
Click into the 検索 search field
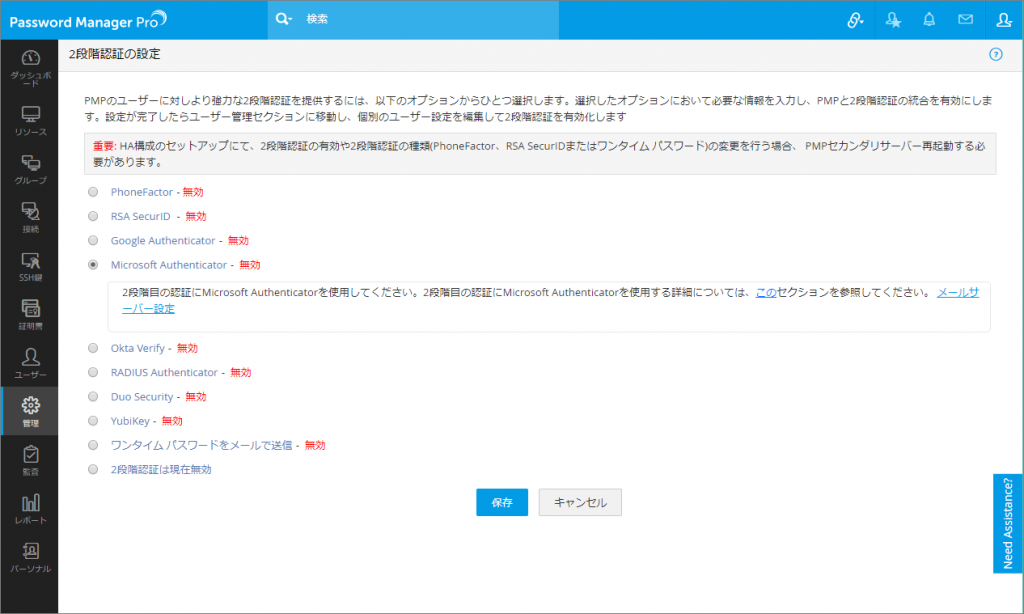click(x=450, y=19)
